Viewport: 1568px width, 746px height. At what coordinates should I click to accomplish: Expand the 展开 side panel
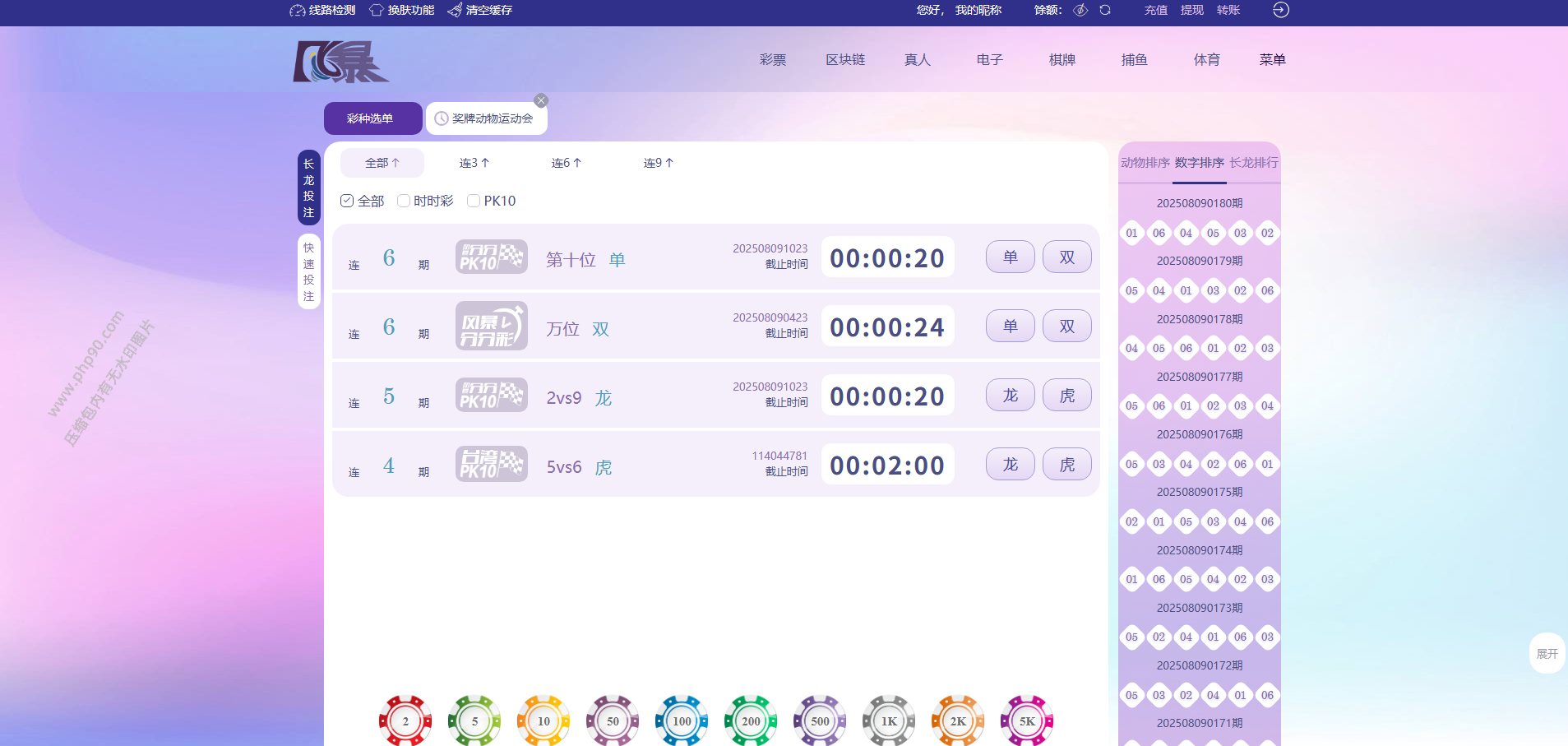1547,653
